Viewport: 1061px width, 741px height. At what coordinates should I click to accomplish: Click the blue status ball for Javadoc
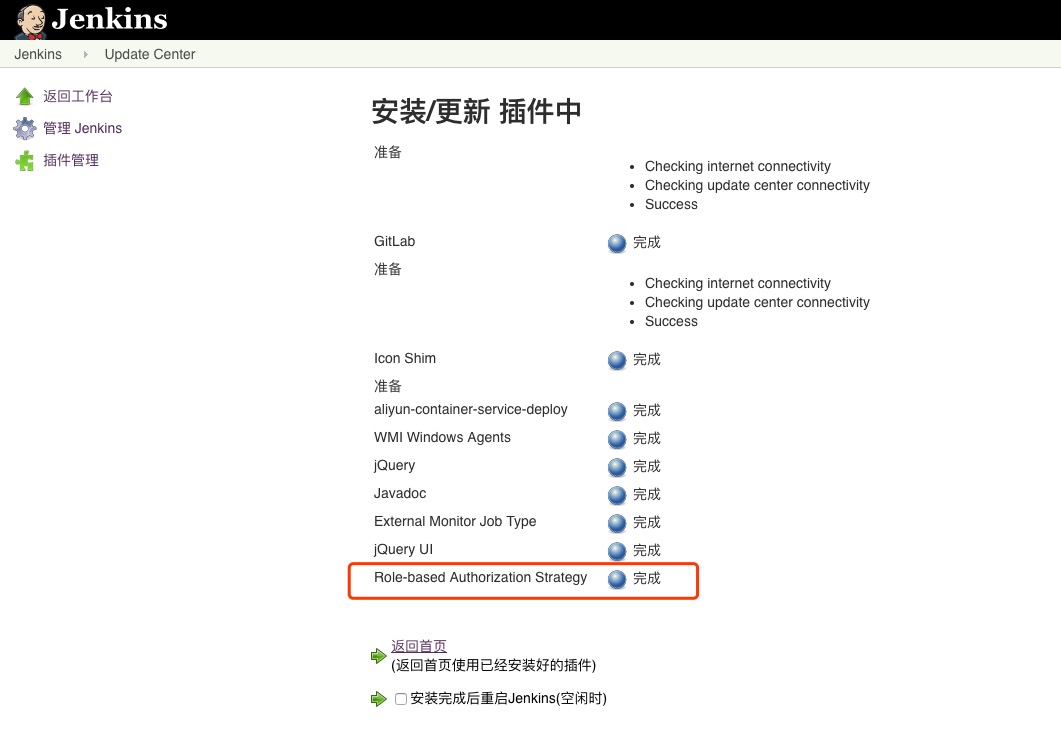(617, 495)
